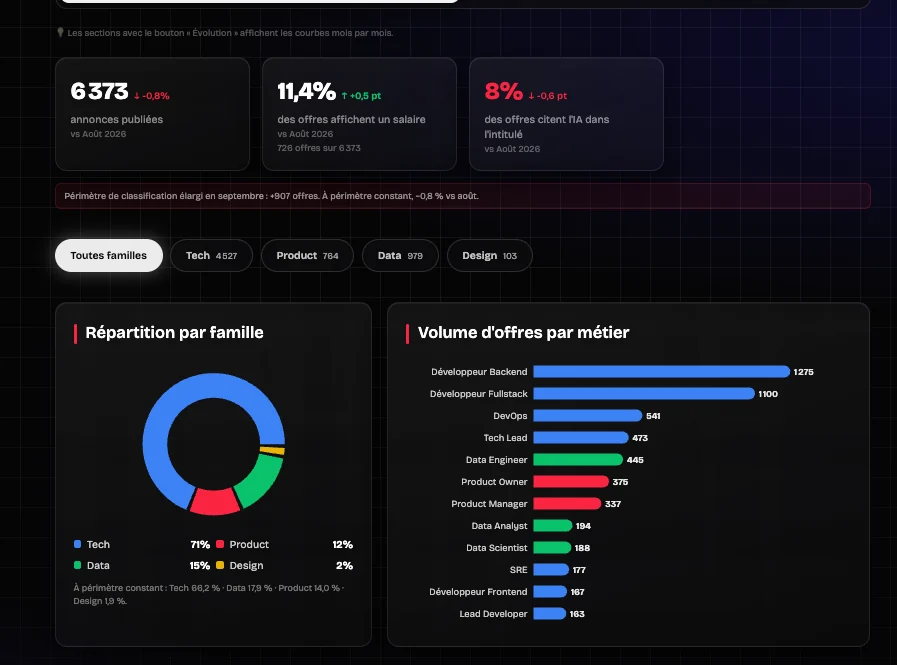Viewport: 897px width, 665px height.
Task: Select the Toutes familles filter tab
Action: (109, 255)
